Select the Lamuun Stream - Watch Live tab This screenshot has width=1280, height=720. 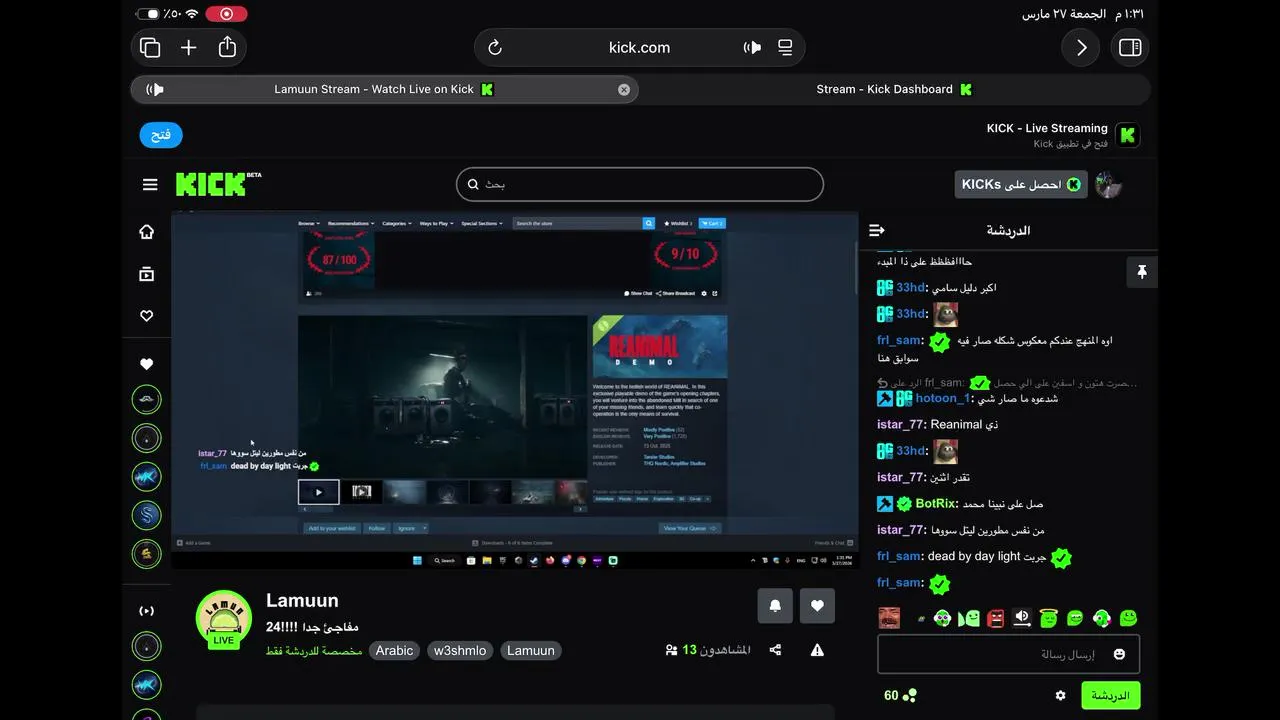coord(384,89)
